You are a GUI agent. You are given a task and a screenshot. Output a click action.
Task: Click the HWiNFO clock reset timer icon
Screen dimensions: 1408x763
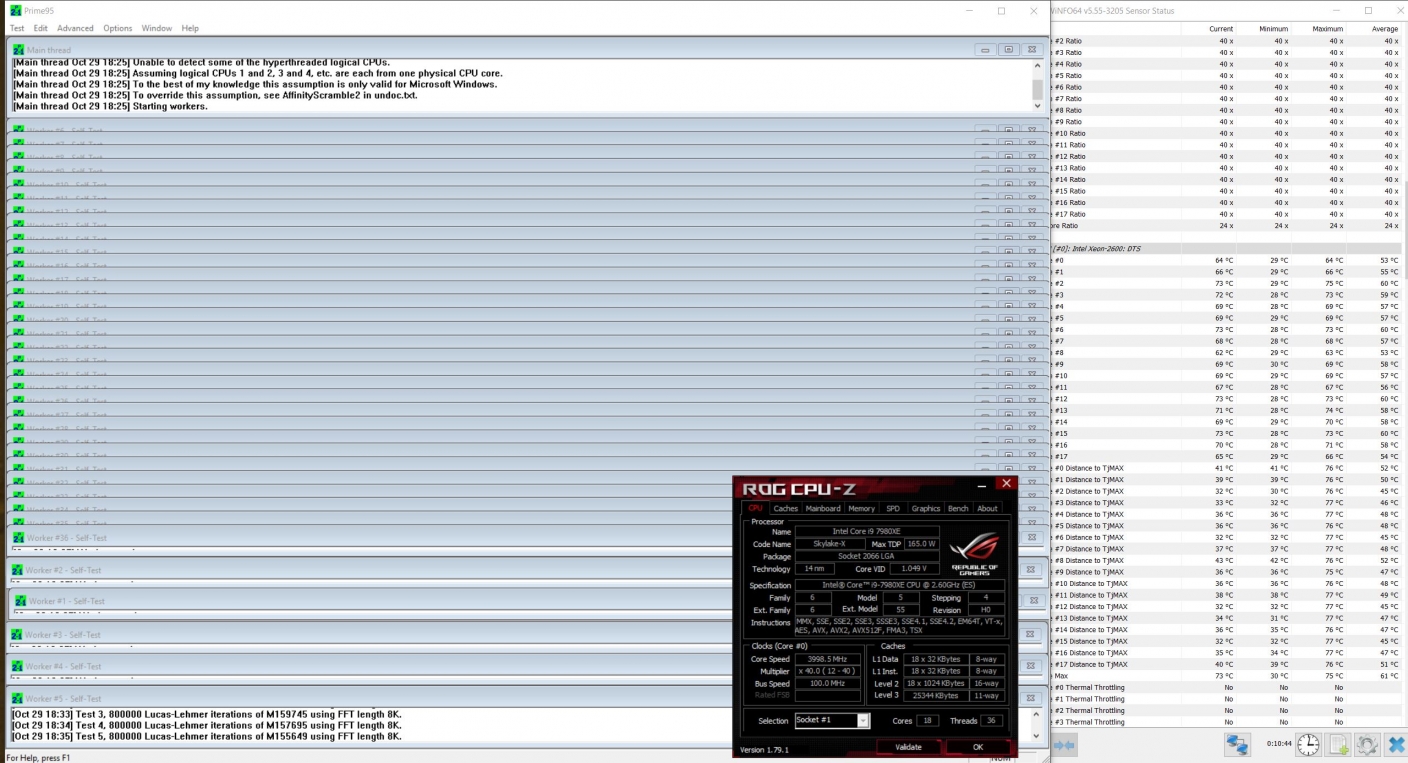(1309, 744)
